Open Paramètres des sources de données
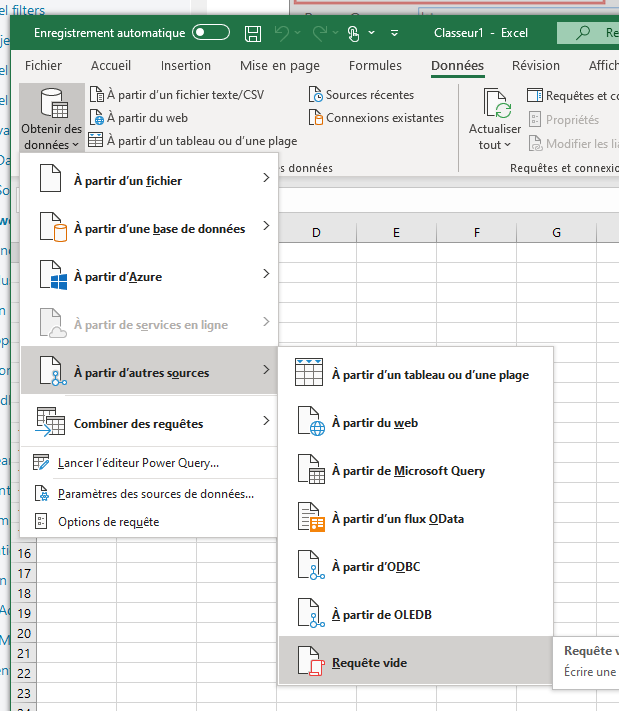 (155, 493)
